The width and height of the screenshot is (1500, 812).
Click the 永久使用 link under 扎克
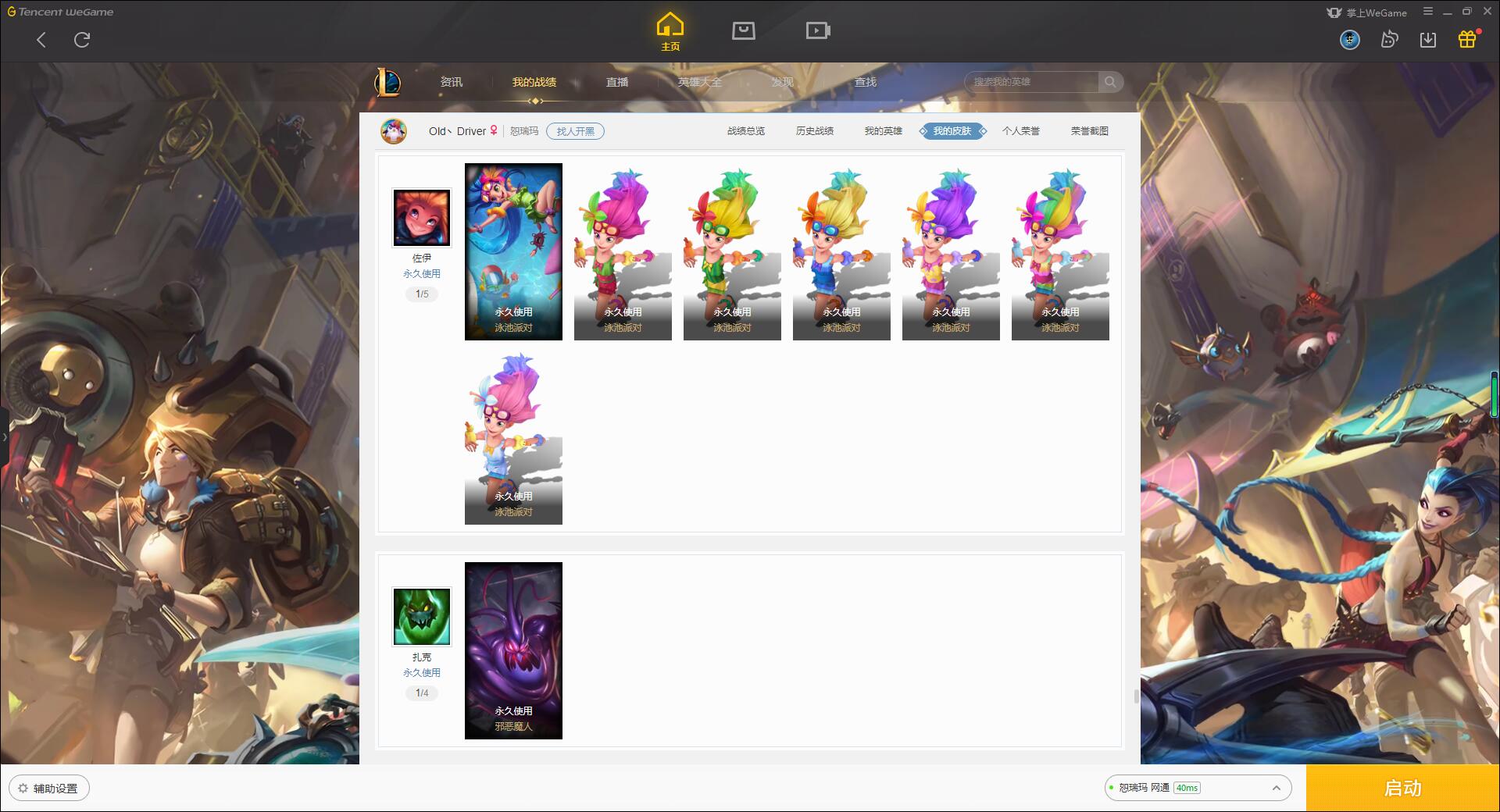click(x=422, y=673)
